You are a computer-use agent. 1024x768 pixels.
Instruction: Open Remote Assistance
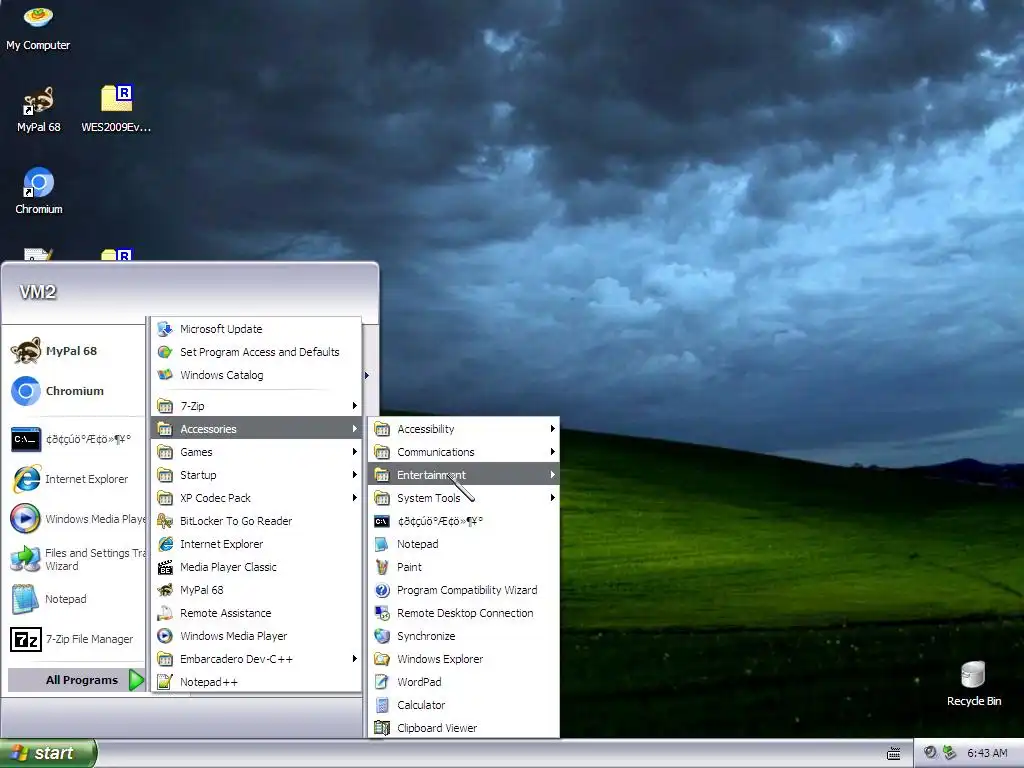pos(257,613)
